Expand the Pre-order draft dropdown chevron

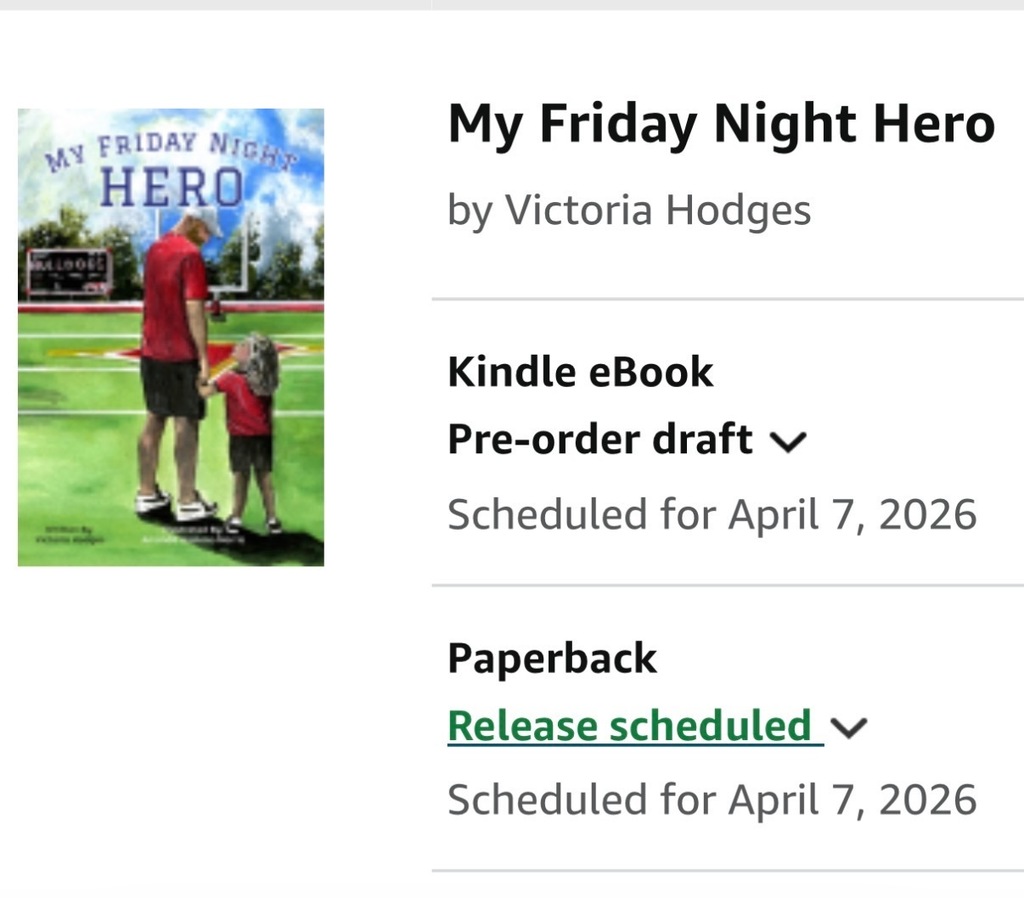[790, 440]
